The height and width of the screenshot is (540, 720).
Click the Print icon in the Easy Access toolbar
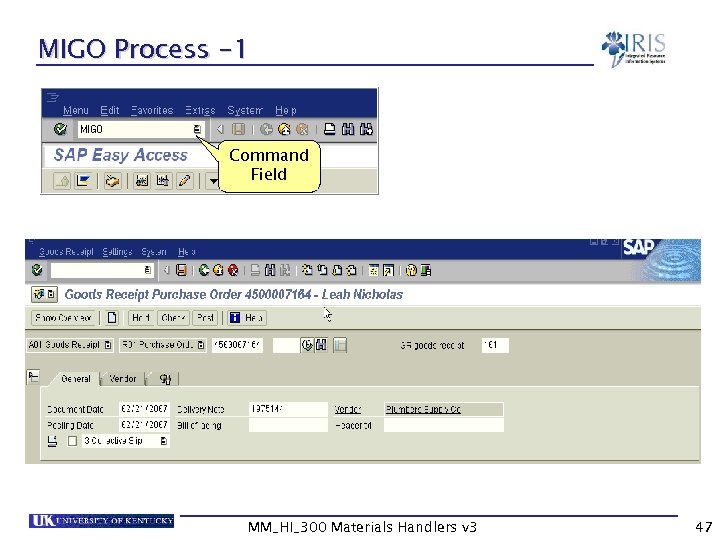(329, 129)
